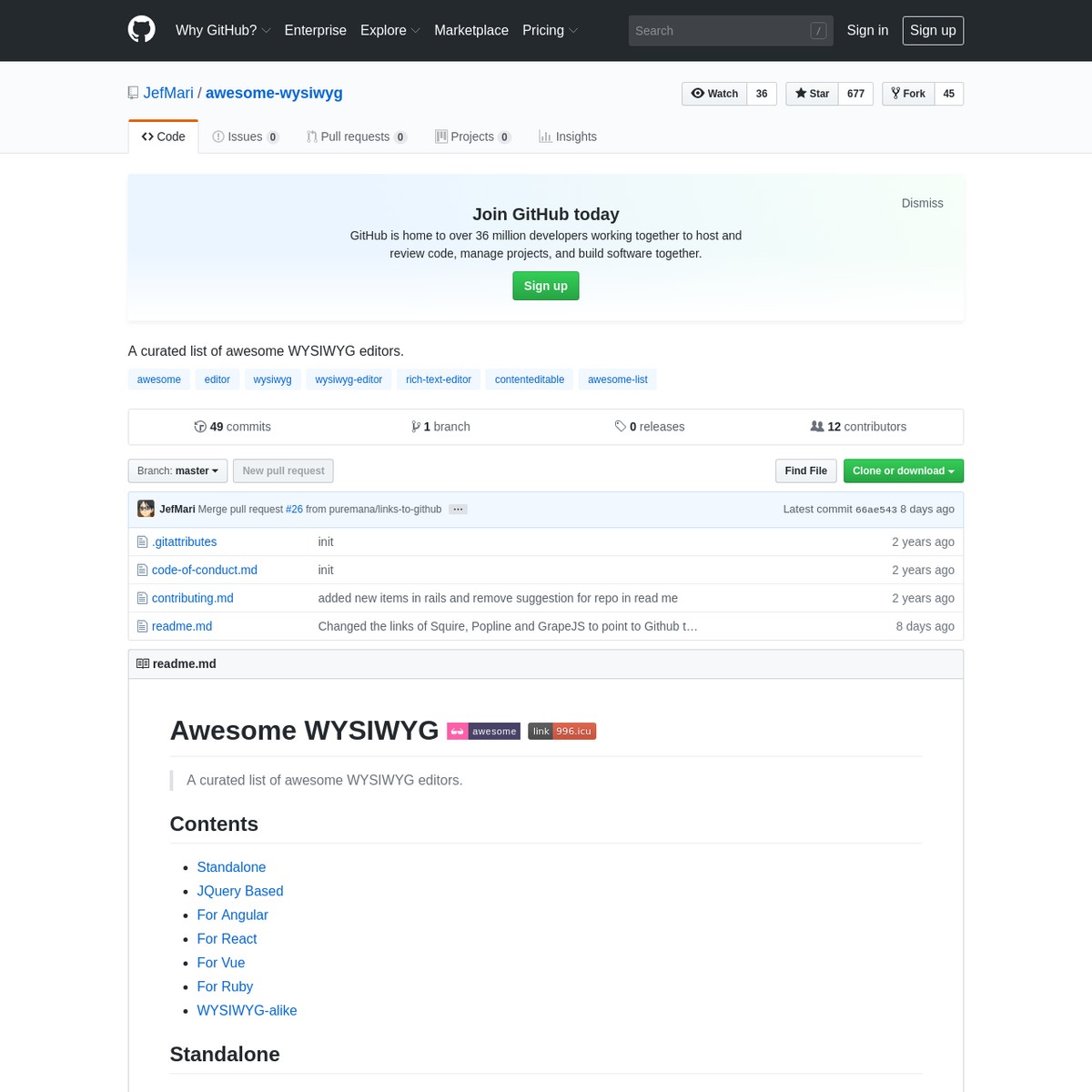Image resolution: width=1092 pixels, height=1092 pixels.
Task: Open the Pricing dropdown menu
Action: pos(550,30)
